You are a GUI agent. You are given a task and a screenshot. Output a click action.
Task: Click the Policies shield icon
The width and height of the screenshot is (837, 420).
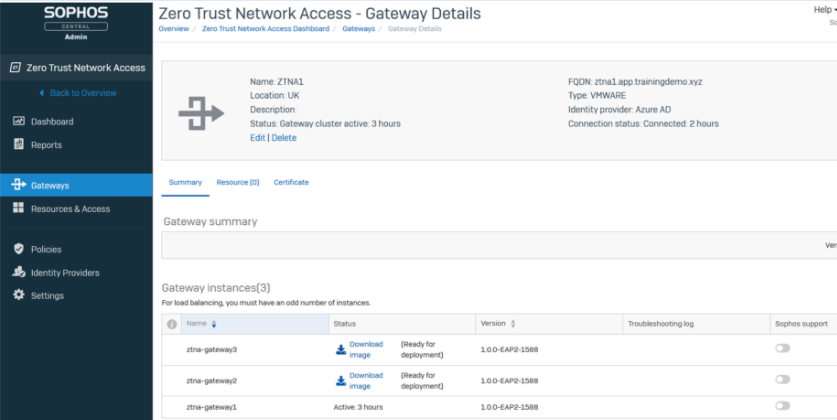pos(19,249)
